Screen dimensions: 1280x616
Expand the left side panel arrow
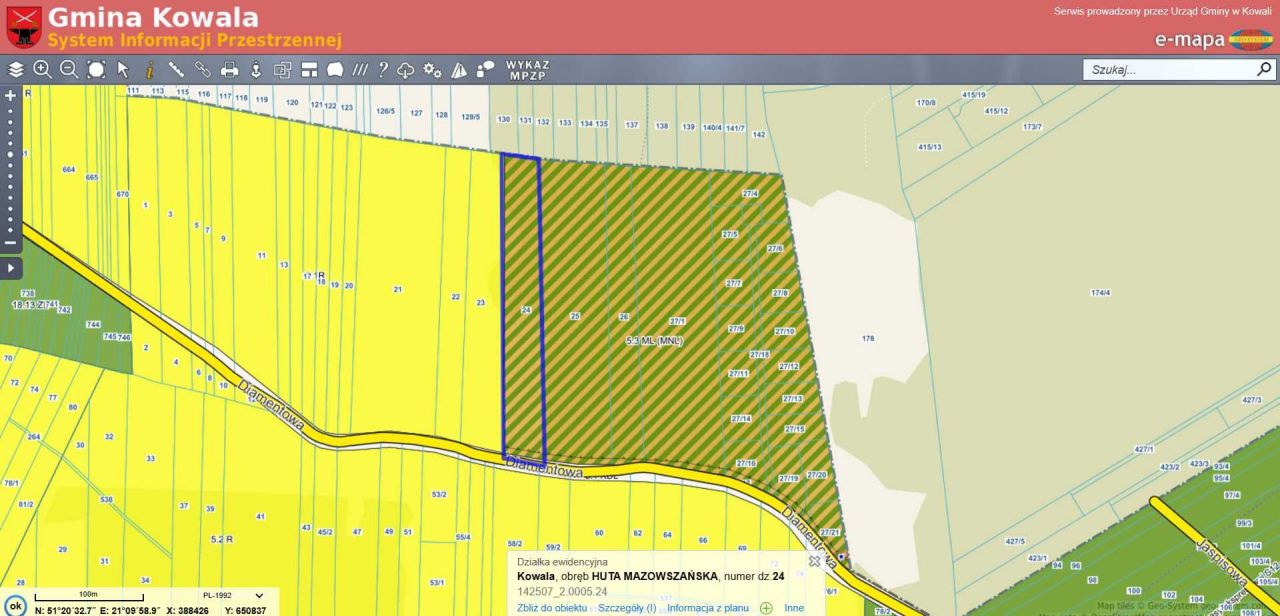[x=11, y=268]
